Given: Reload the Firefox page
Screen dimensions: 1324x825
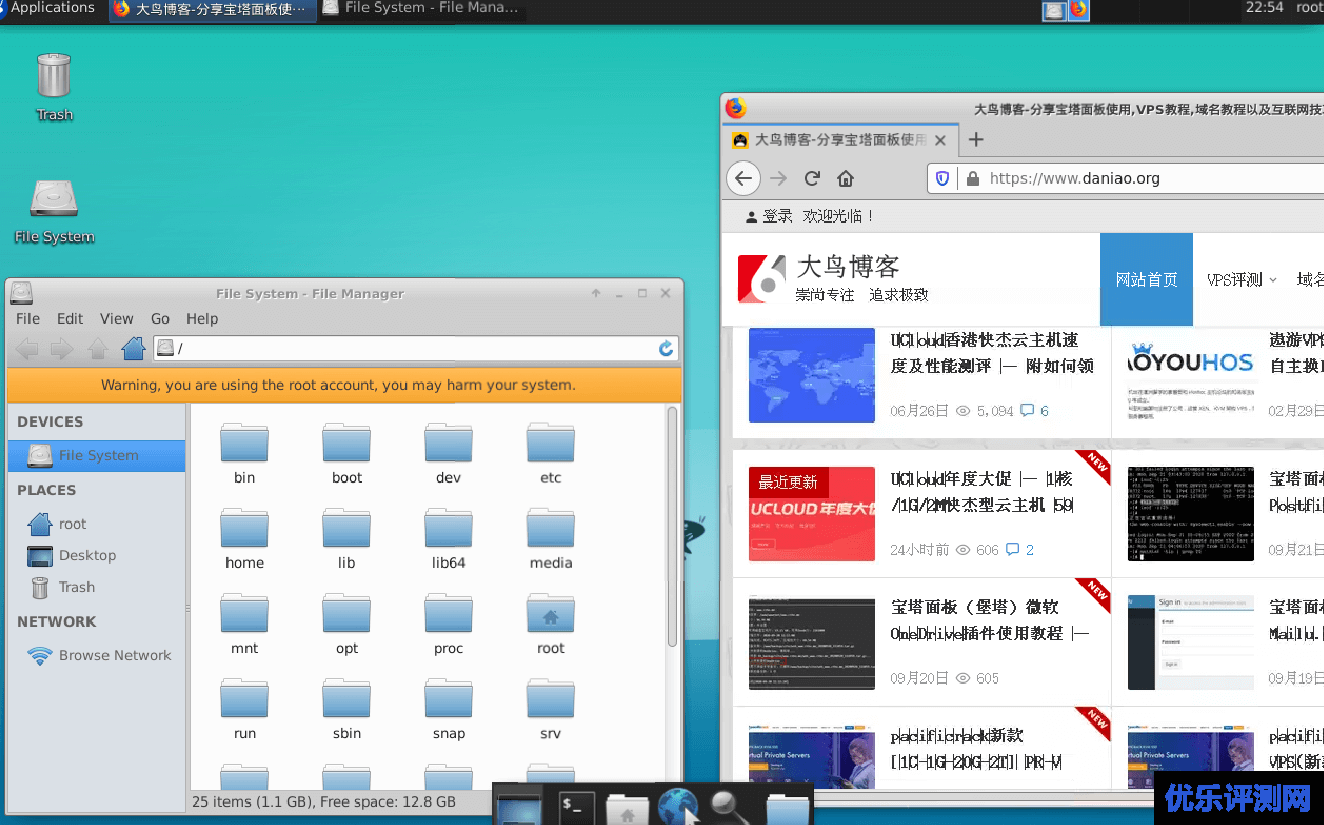Looking at the screenshot, I should [812, 179].
